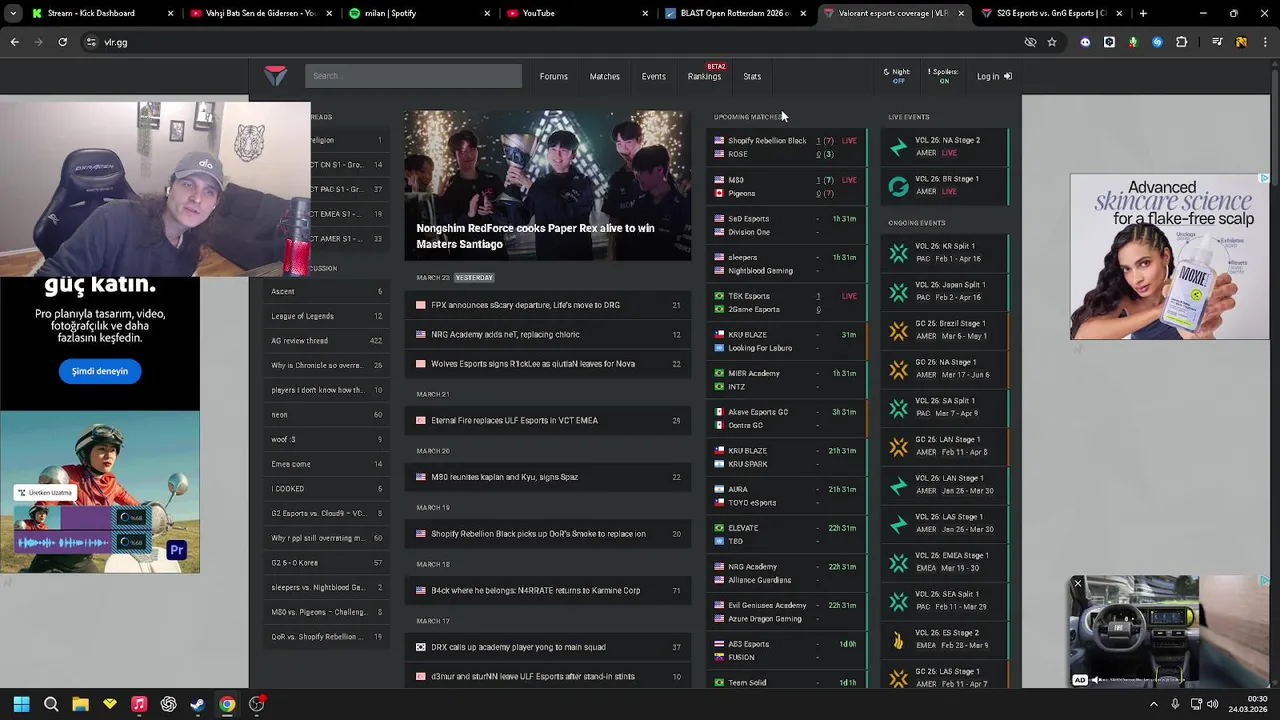
Task: Click the Şimdi deneyin ad button
Action: pos(100,371)
